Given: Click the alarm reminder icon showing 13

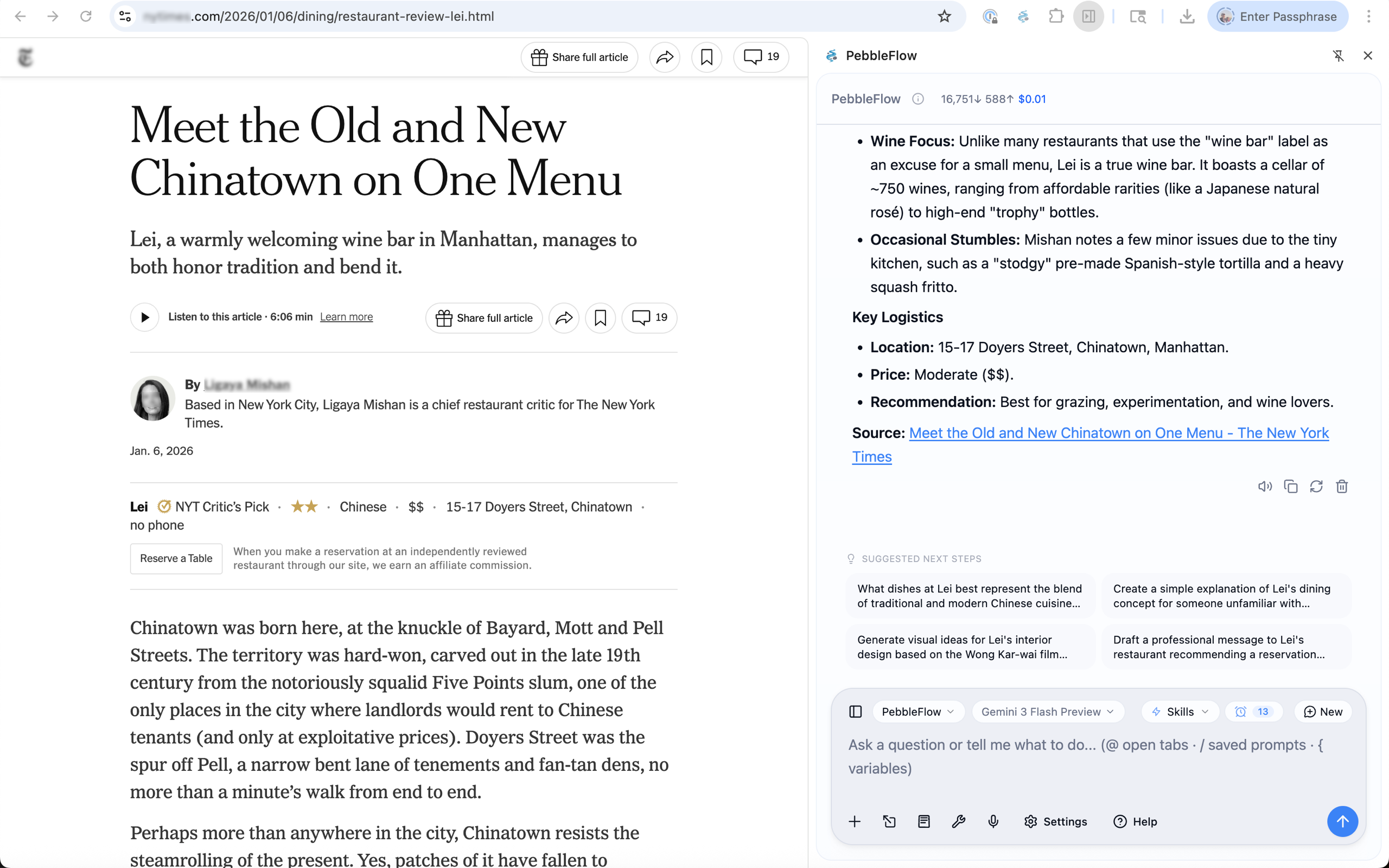Looking at the screenshot, I should pos(1254,711).
